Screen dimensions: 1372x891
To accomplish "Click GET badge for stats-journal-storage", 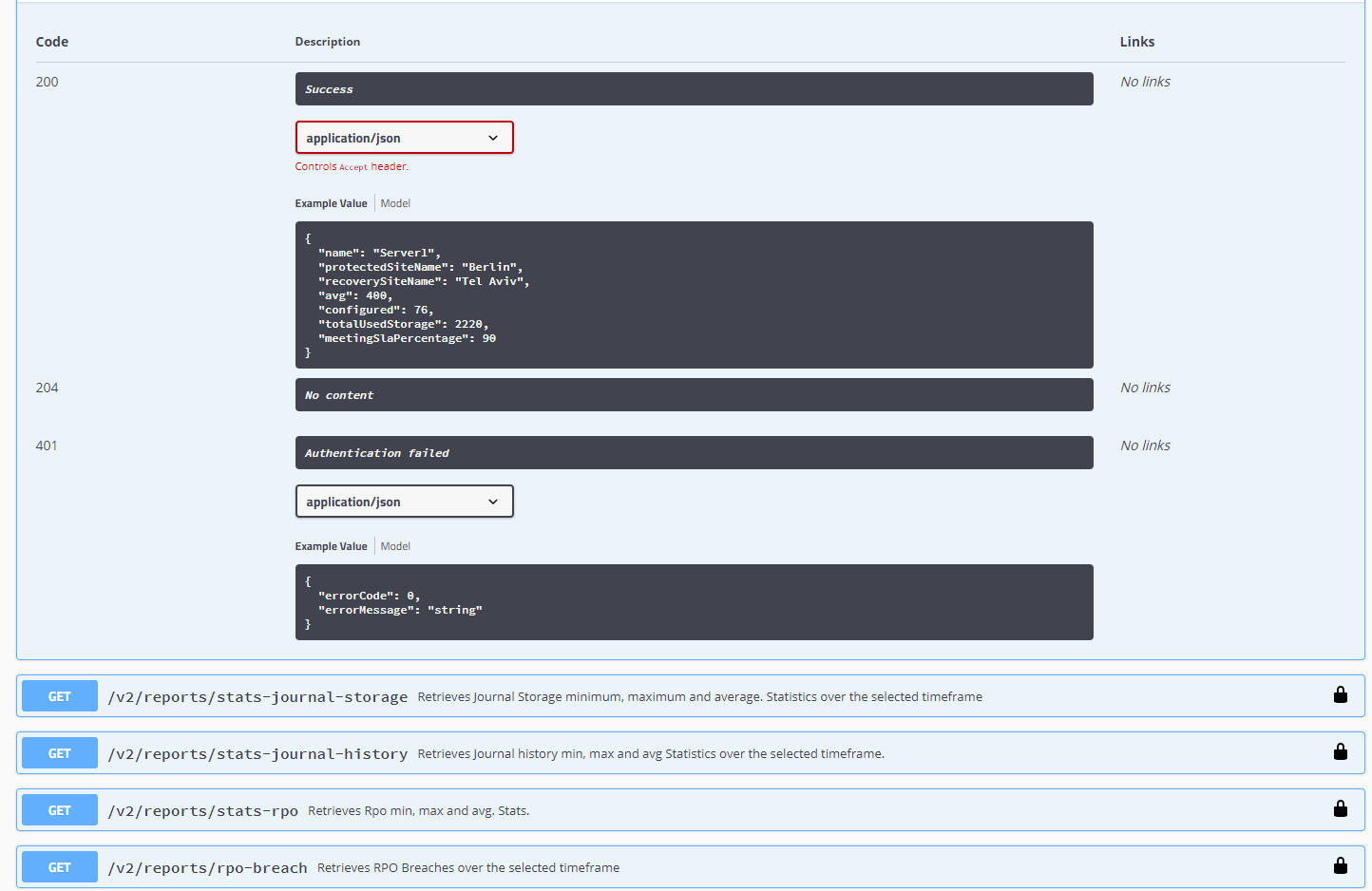I will coord(60,696).
